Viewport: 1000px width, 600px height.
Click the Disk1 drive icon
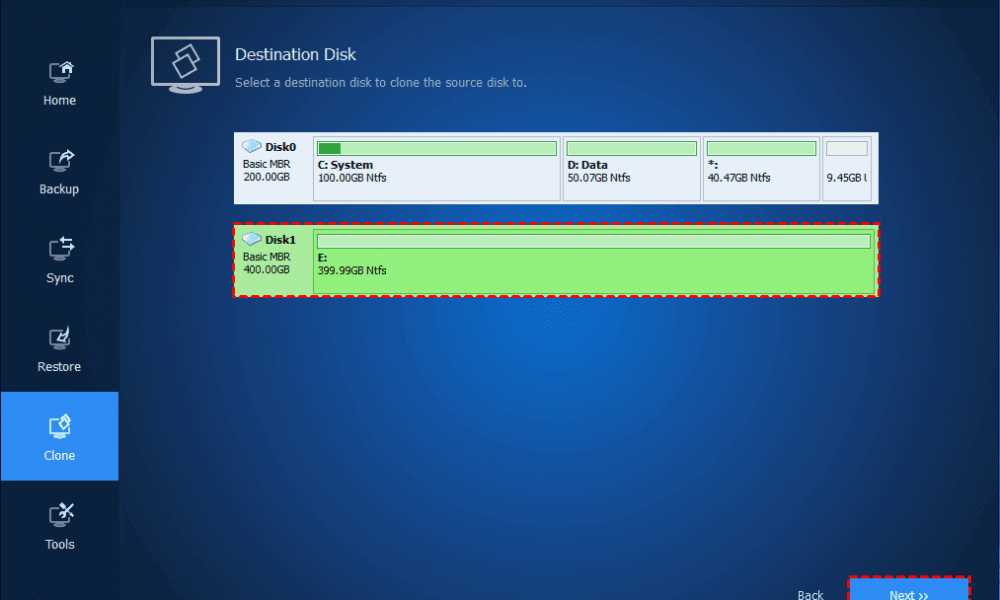(252, 239)
